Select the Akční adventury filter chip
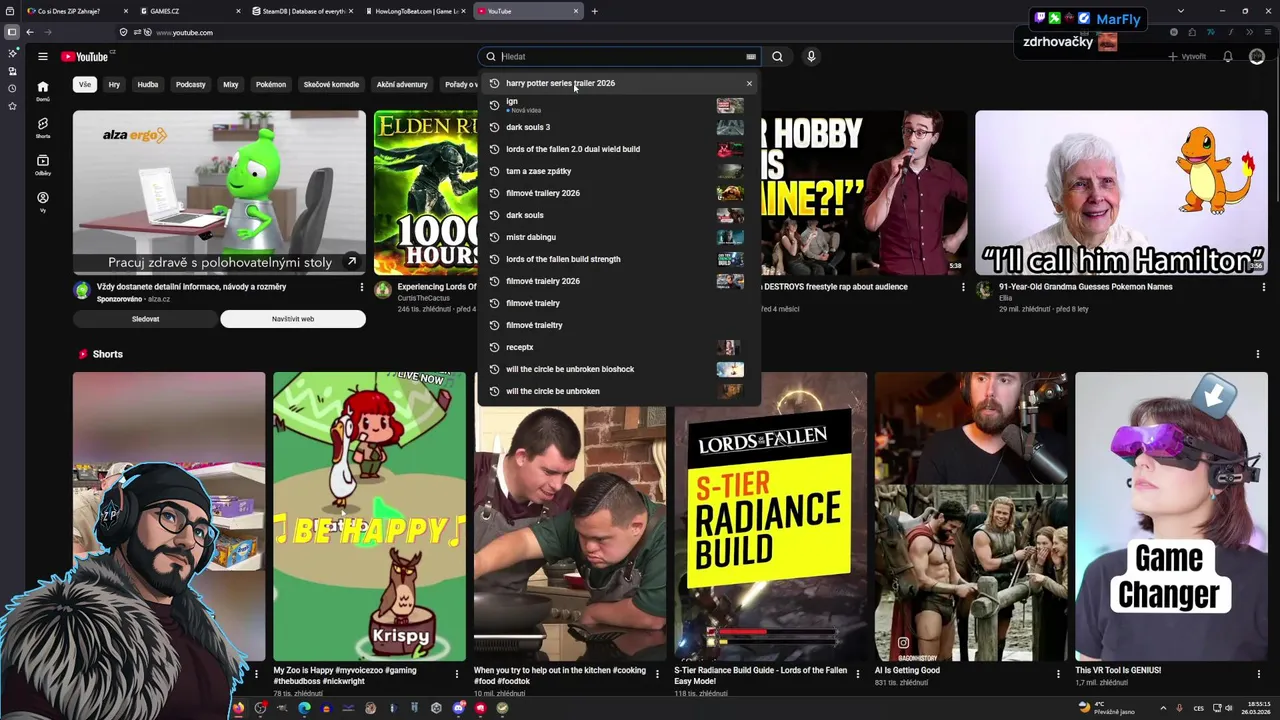Image resolution: width=1280 pixels, height=720 pixels. [402, 84]
